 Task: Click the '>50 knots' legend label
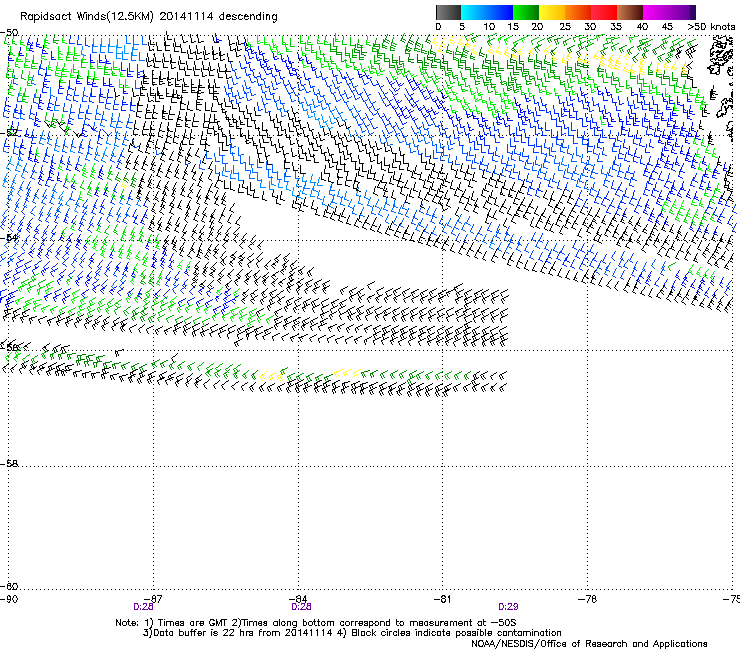coord(711,27)
